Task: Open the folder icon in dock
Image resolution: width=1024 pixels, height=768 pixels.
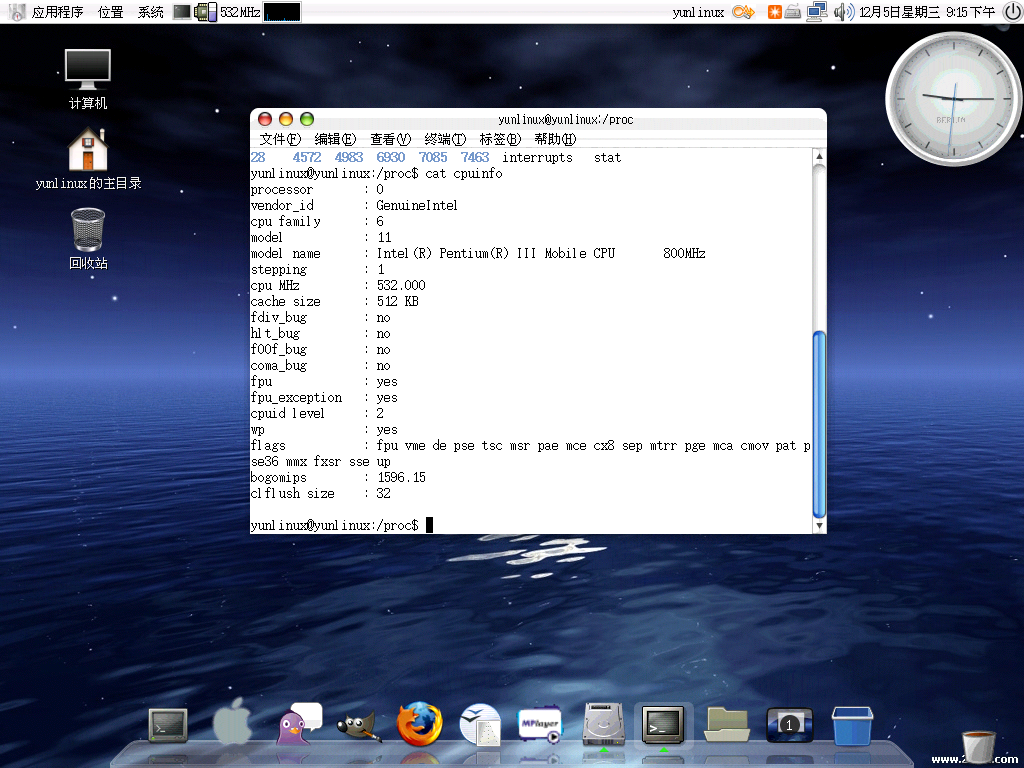Action: (727, 725)
